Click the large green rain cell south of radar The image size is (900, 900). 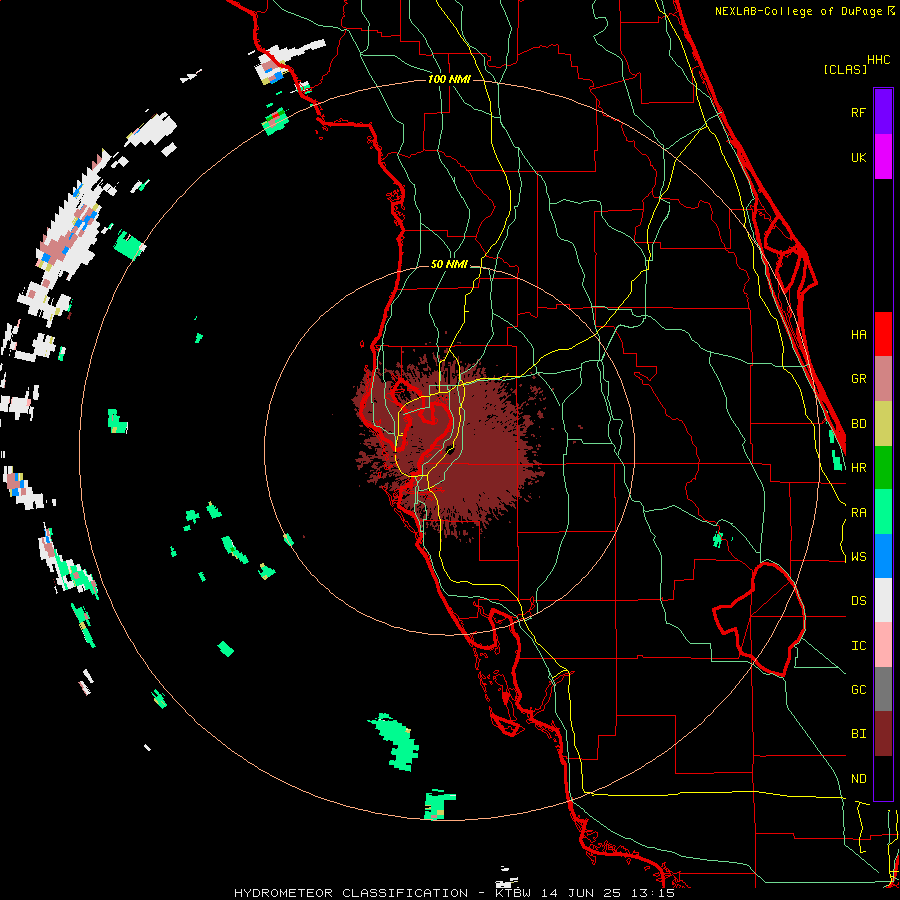click(396, 742)
